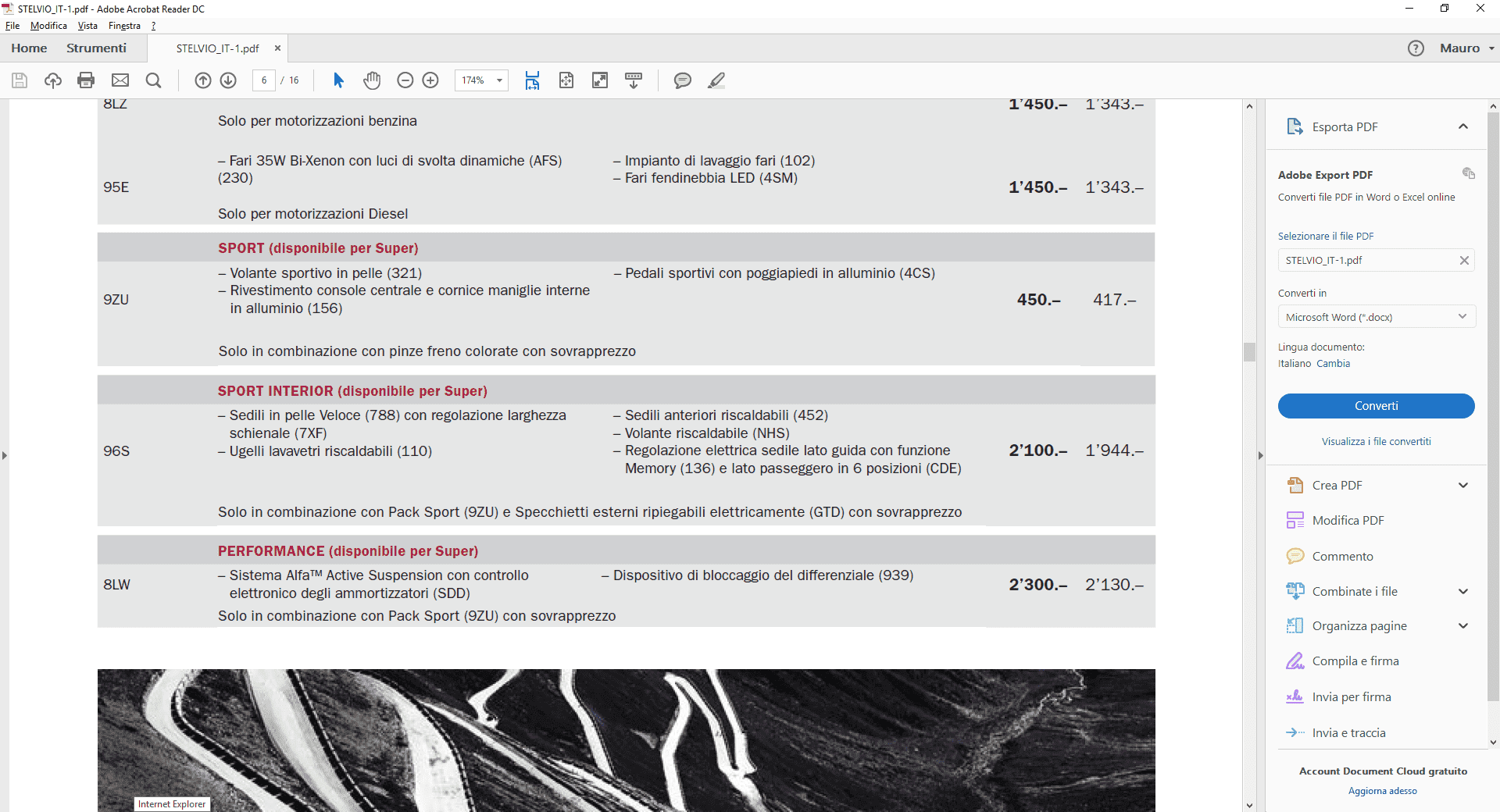
Task: Click the zoom out minus icon
Action: click(x=405, y=80)
